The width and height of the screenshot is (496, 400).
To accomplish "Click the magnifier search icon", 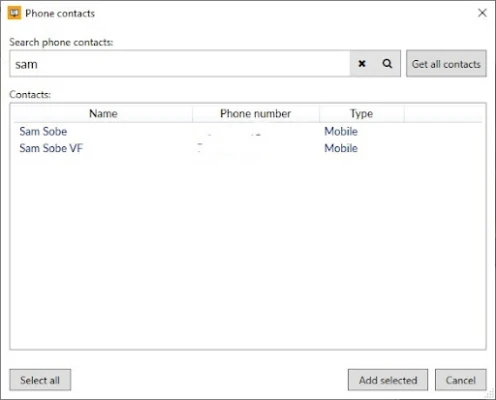I will click(387, 63).
